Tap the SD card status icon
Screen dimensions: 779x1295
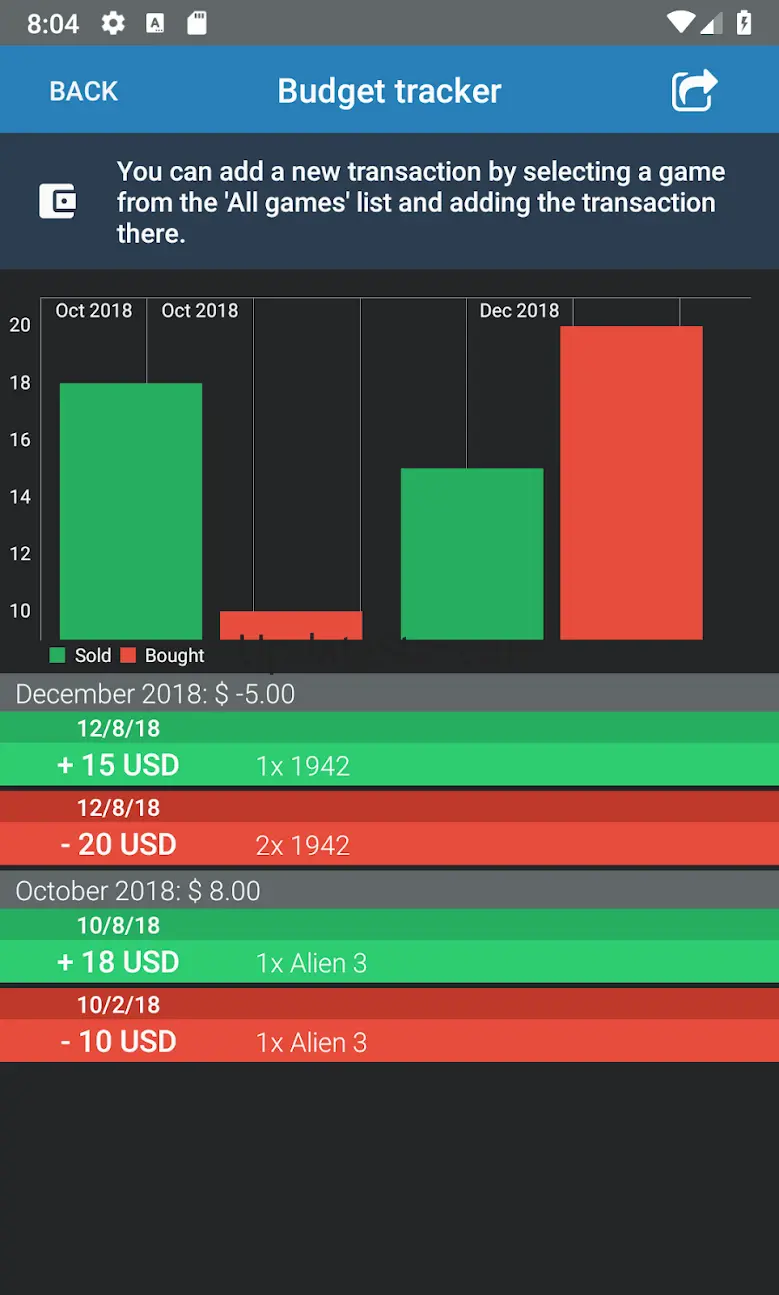pos(197,23)
